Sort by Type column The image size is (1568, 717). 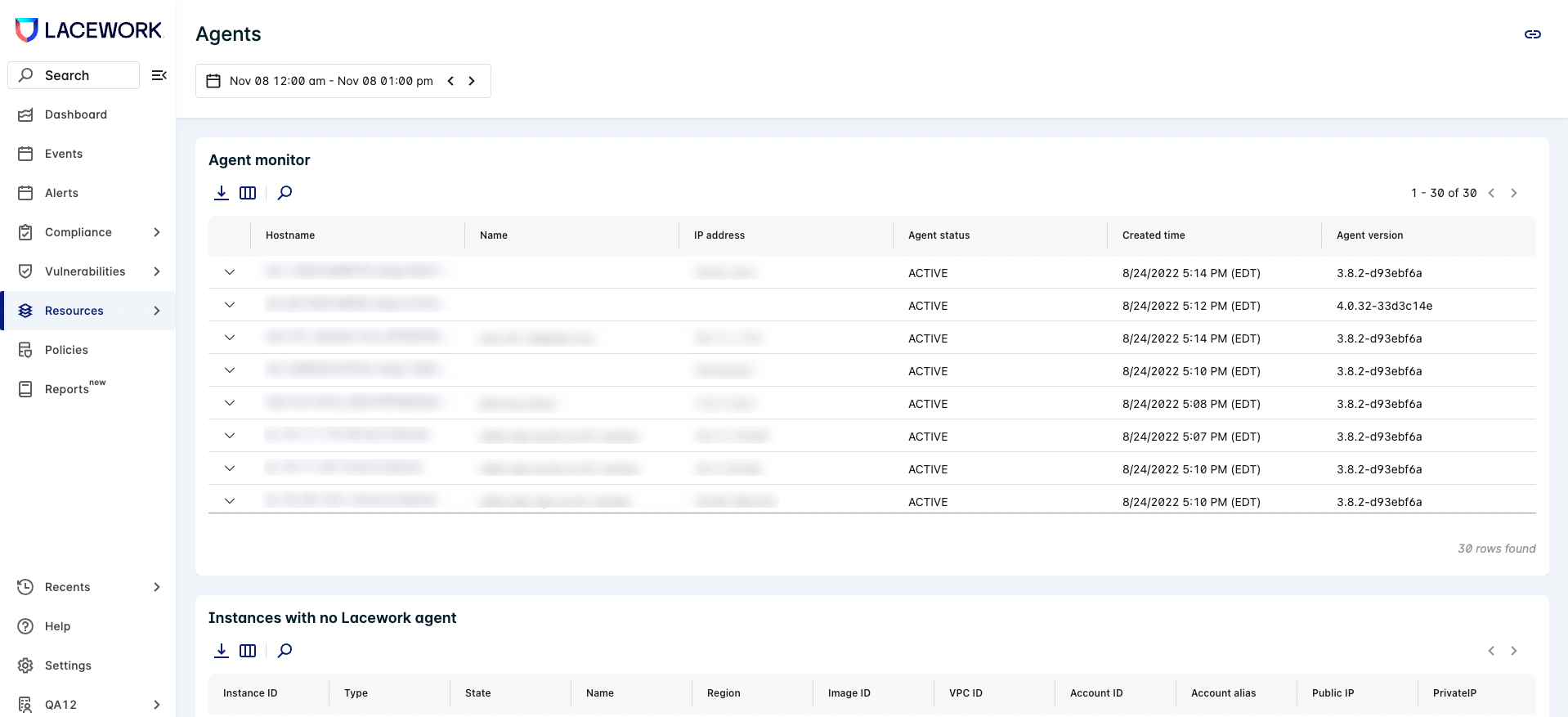point(356,693)
